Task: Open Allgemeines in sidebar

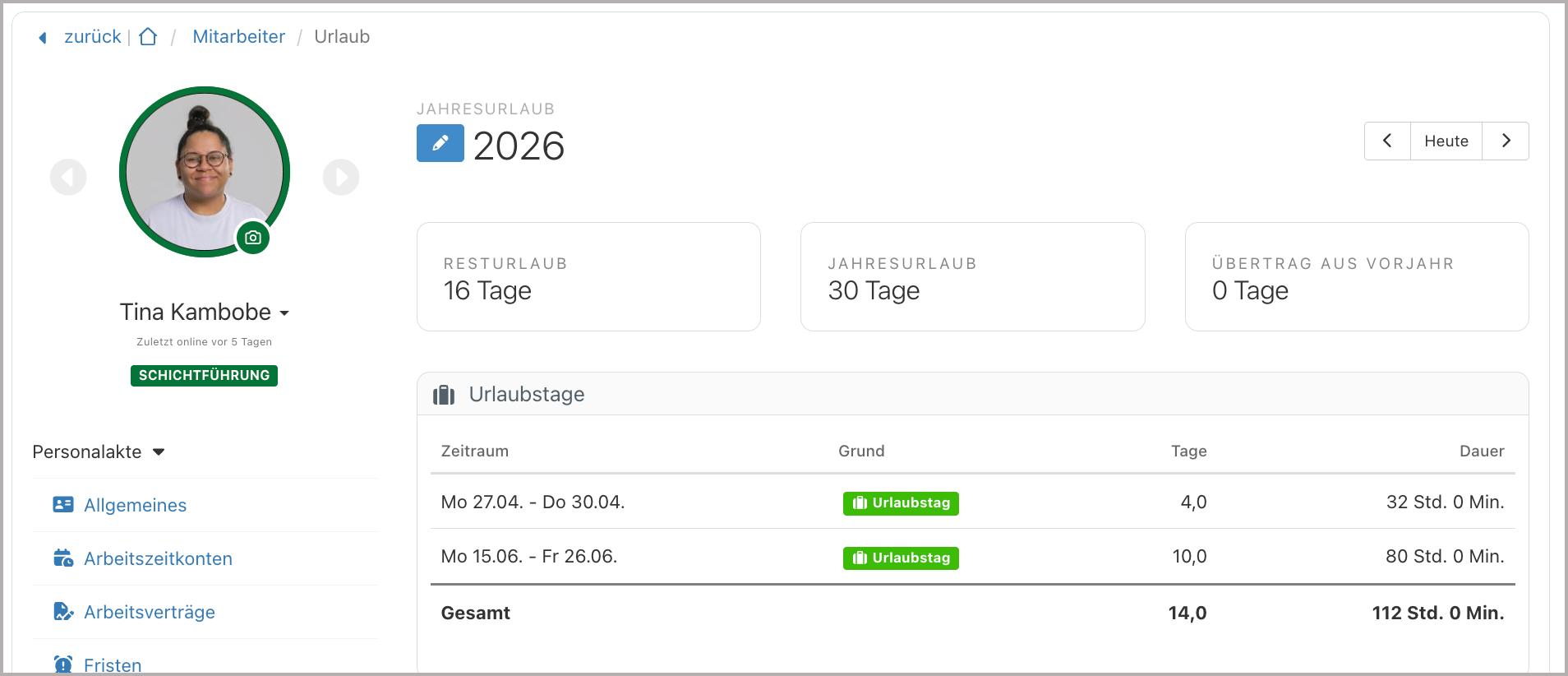Action: point(135,505)
